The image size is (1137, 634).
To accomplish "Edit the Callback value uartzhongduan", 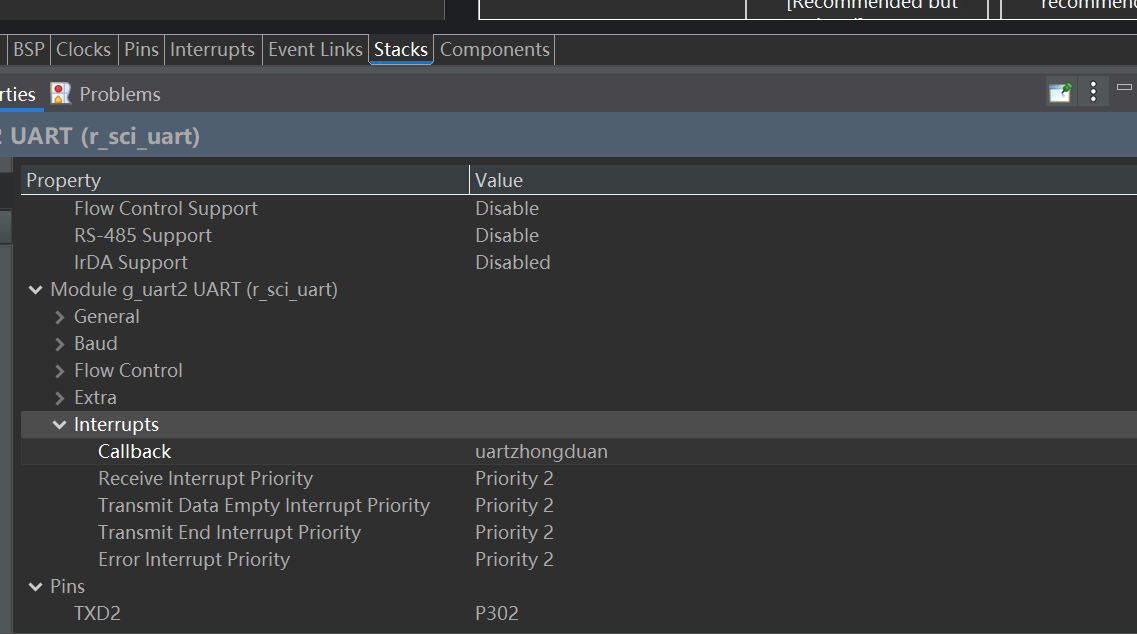I will 542,451.
